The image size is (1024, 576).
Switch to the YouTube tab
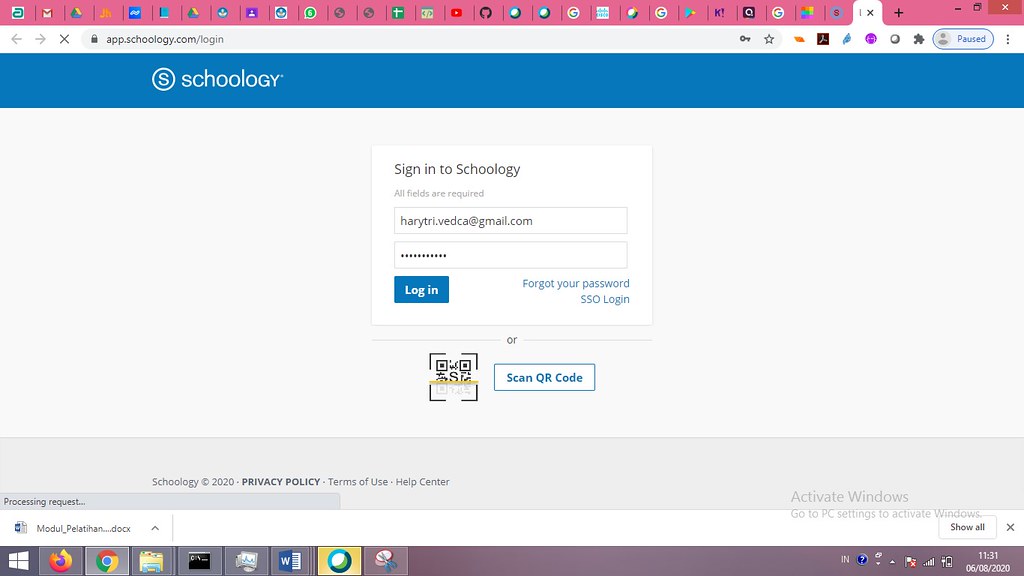pos(456,12)
